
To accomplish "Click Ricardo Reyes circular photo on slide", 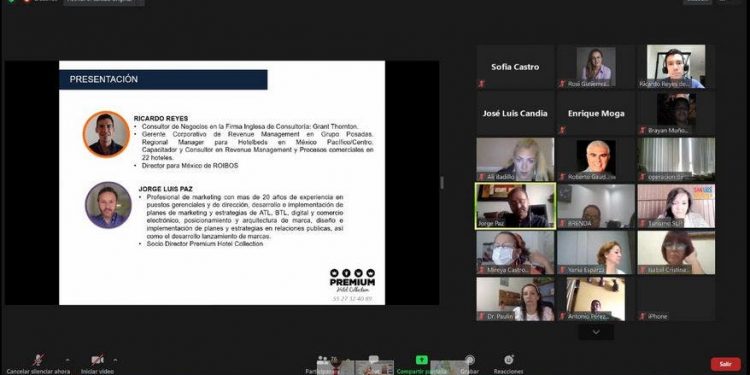I will 106,134.
